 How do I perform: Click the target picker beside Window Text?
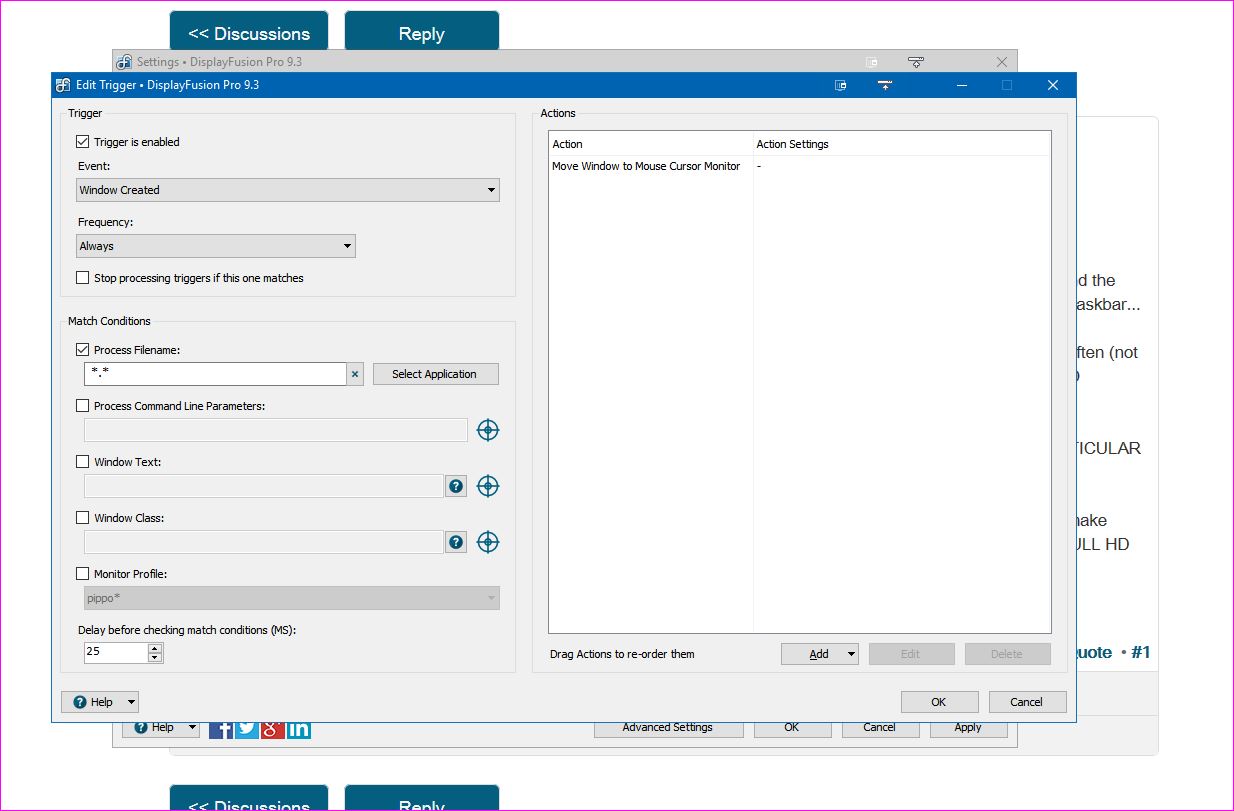(x=488, y=486)
